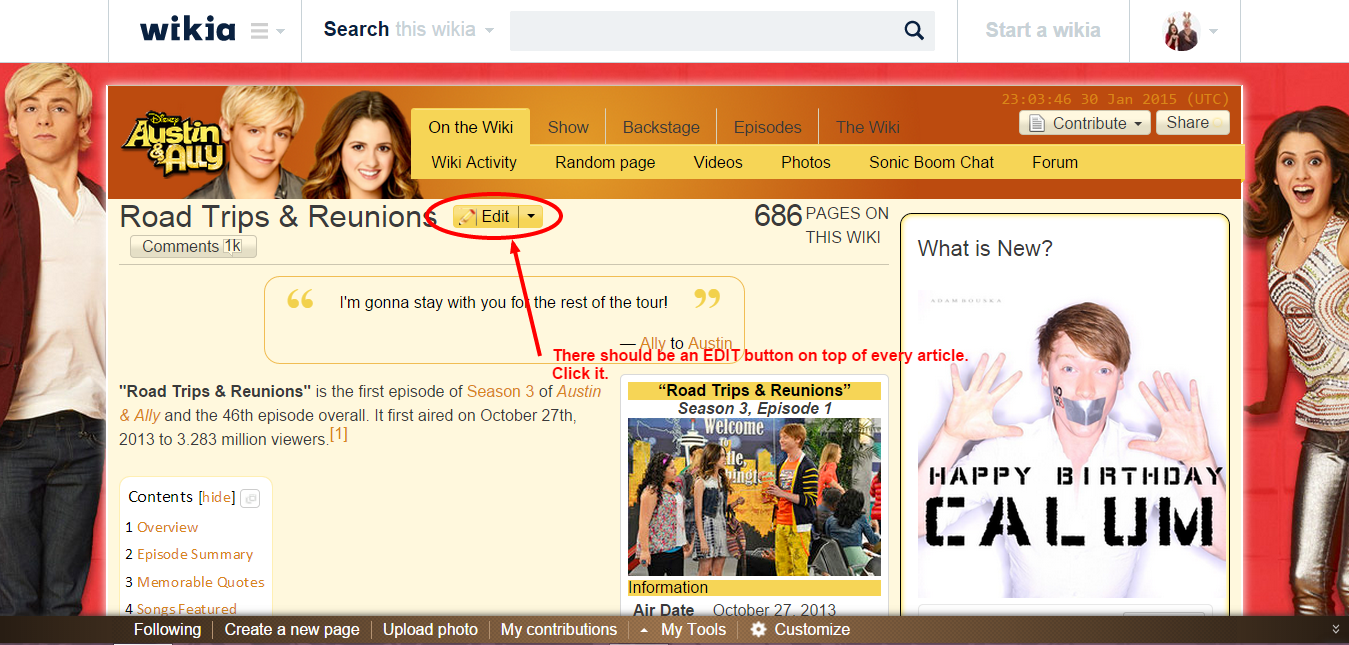Viewport: 1349px width, 645px height.
Task: Select the Show tab
Action: pyautogui.click(x=568, y=127)
